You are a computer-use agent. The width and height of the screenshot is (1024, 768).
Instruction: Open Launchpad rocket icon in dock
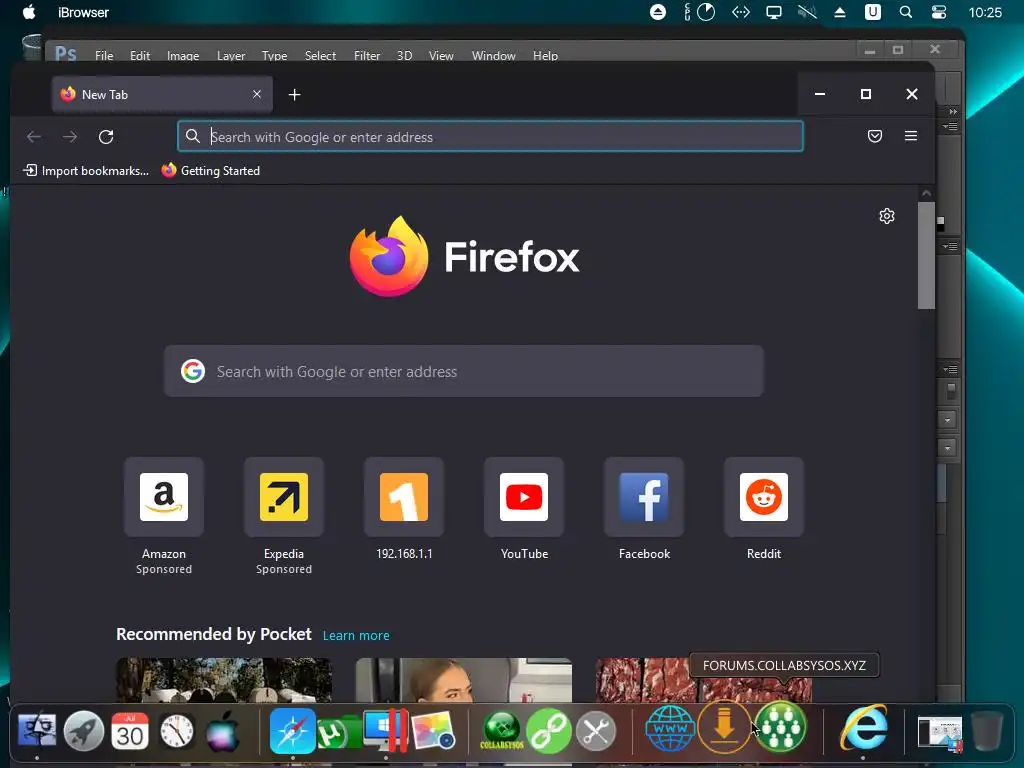[x=84, y=730]
